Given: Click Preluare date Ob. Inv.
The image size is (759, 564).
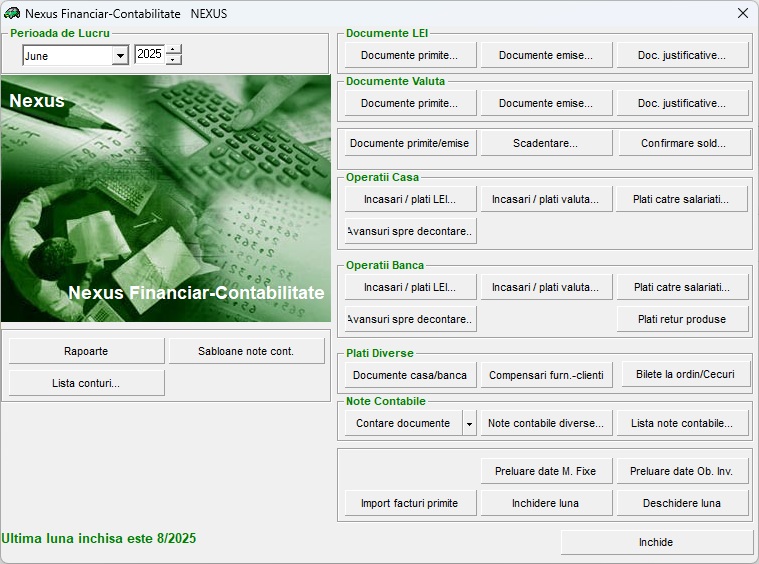Looking at the screenshot, I should tap(683, 471).
